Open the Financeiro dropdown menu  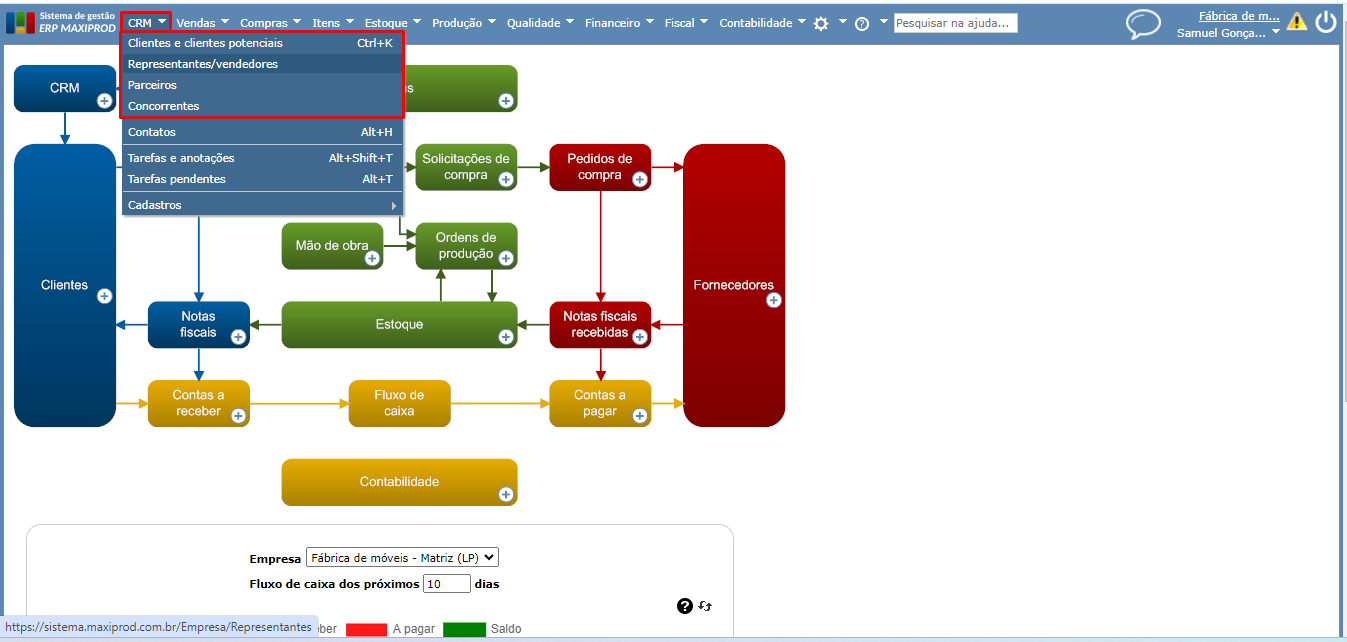pos(620,23)
